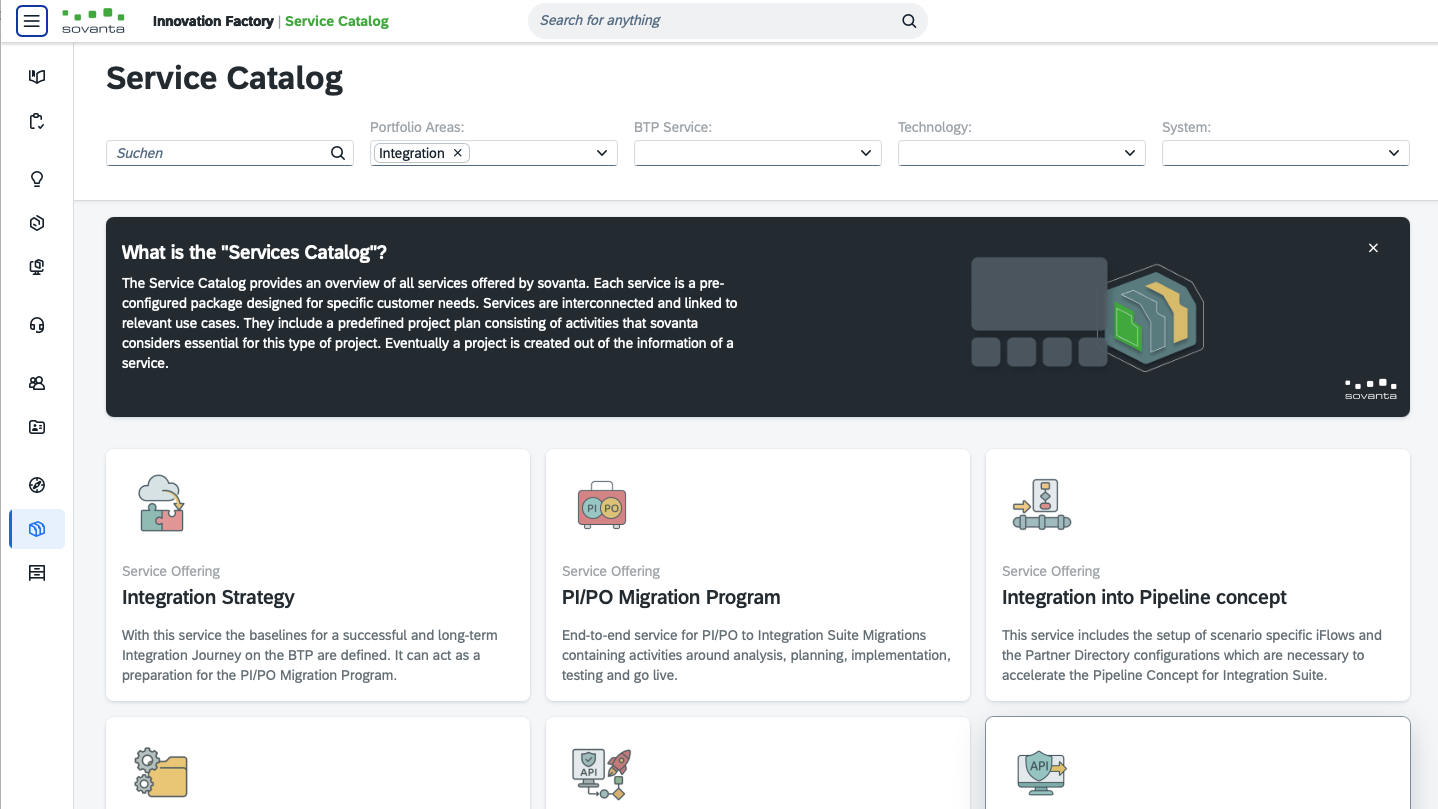Open the BTP Service dropdown
The height and width of the screenshot is (809, 1438).
tap(866, 153)
